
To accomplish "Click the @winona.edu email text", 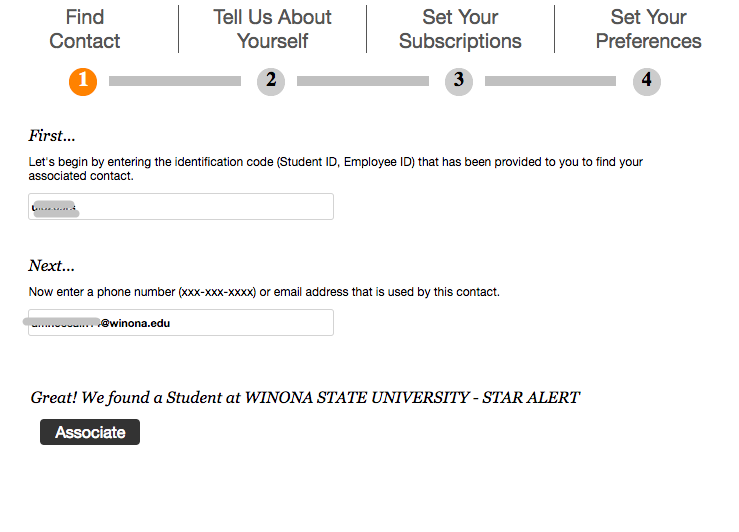I will [x=134, y=323].
